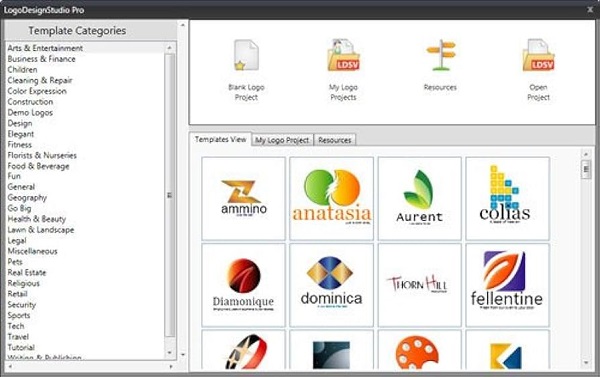Click the Open Project LDSV icon
The width and height of the screenshot is (600, 377).
[x=538, y=55]
